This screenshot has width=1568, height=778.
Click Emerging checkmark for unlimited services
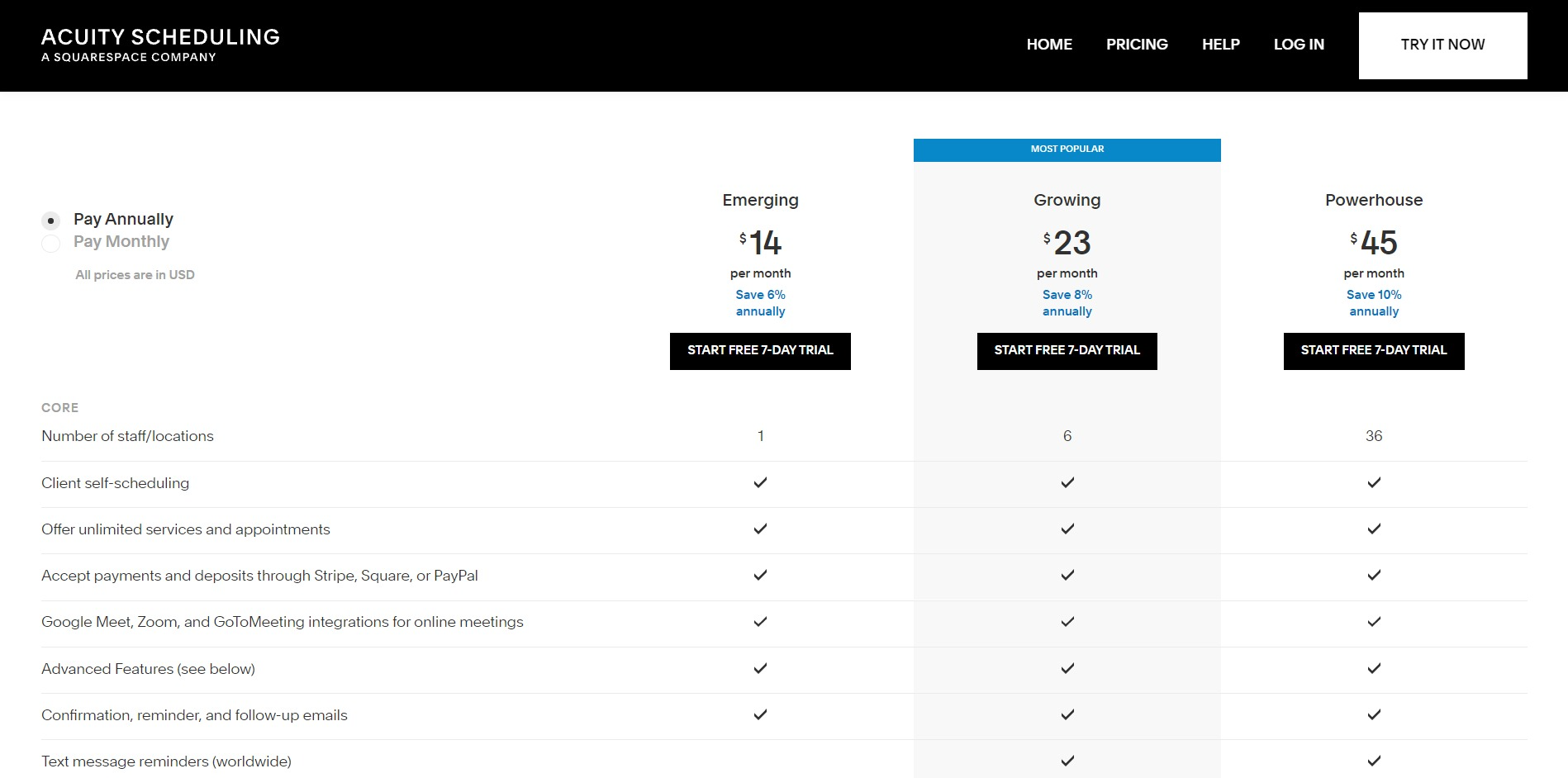pos(760,529)
